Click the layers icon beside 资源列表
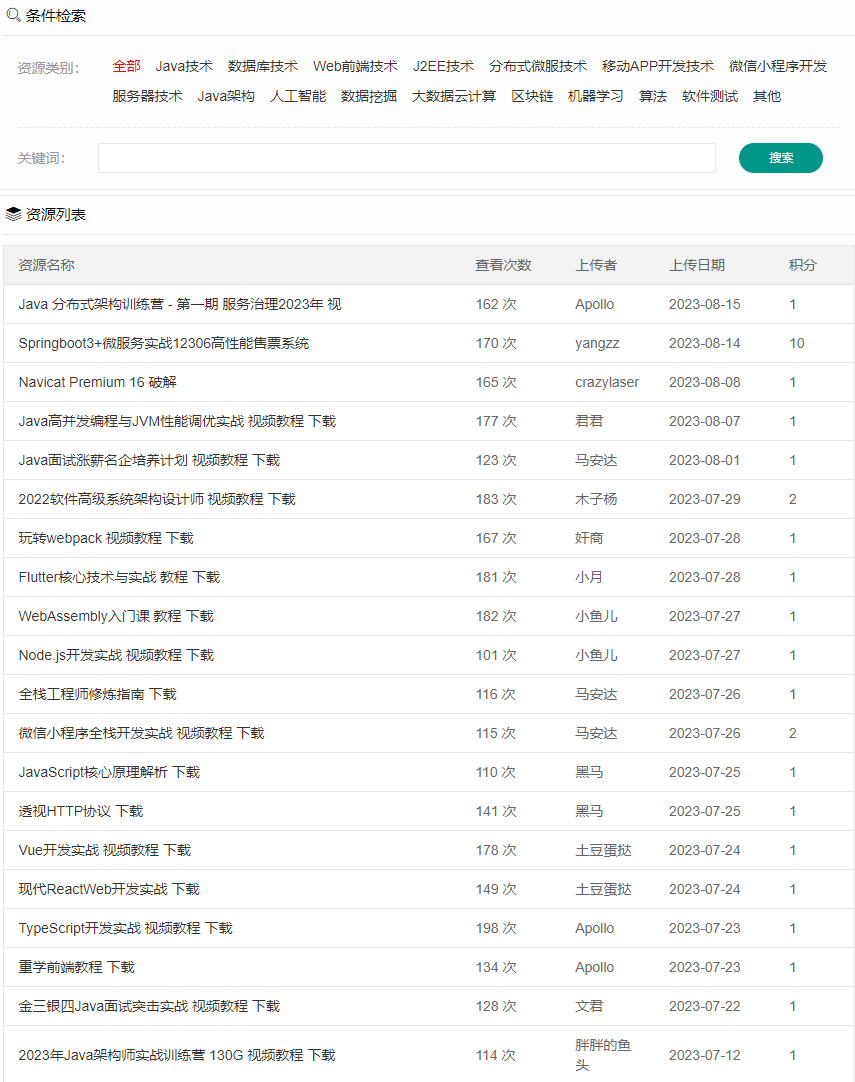The height and width of the screenshot is (1082, 855). tap(14, 214)
